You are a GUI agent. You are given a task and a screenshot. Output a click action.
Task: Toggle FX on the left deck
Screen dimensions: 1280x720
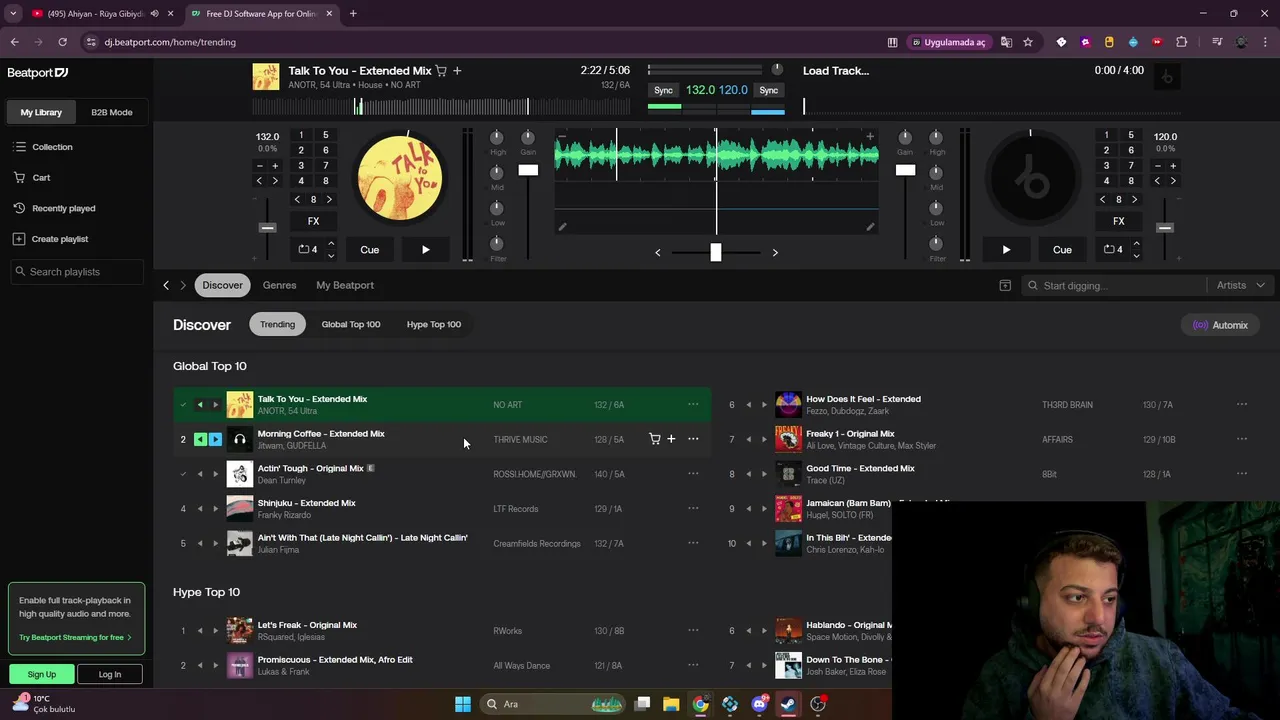point(313,221)
